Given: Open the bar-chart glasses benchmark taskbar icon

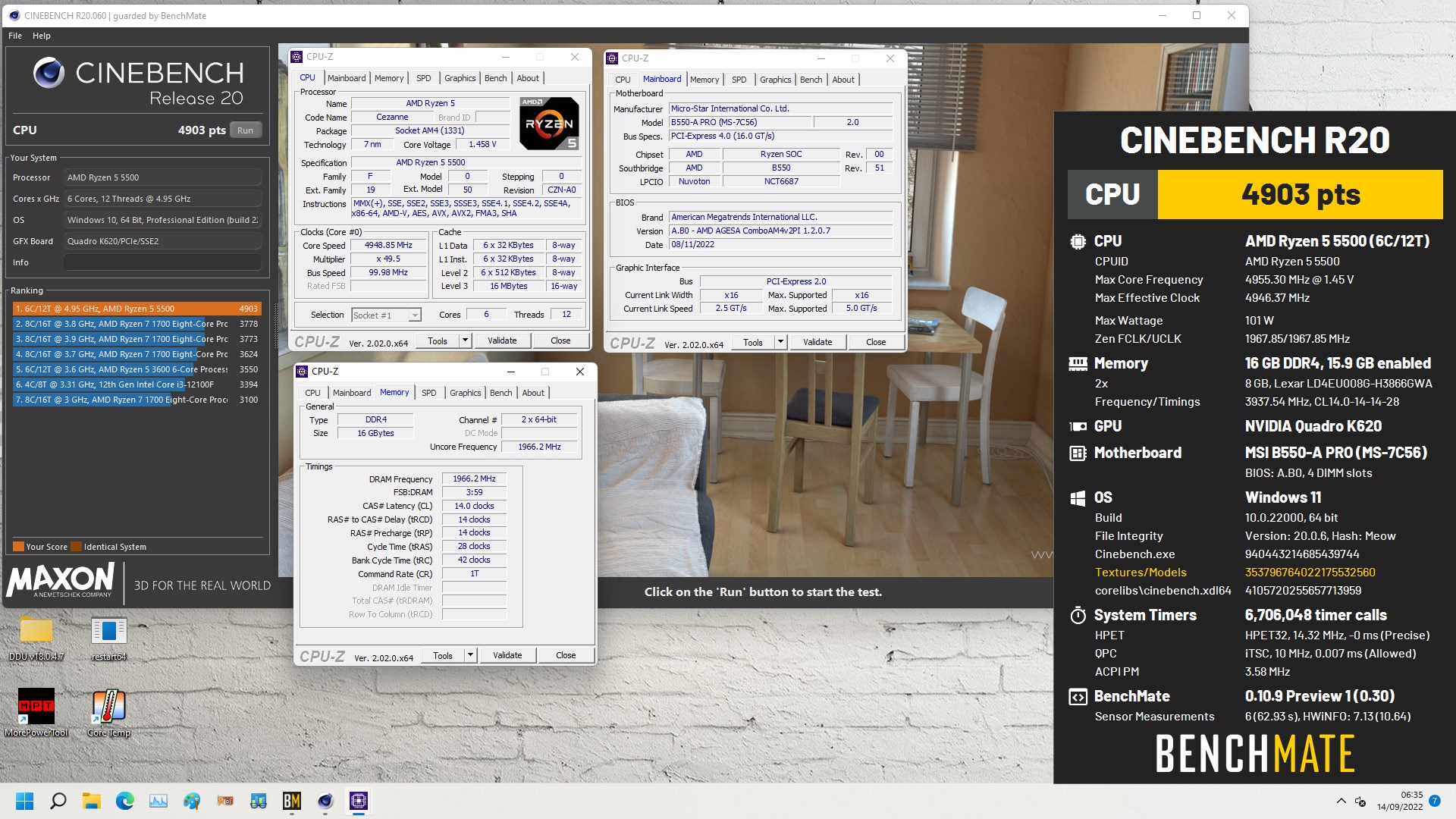Looking at the screenshot, I should [x=259, y=801].
